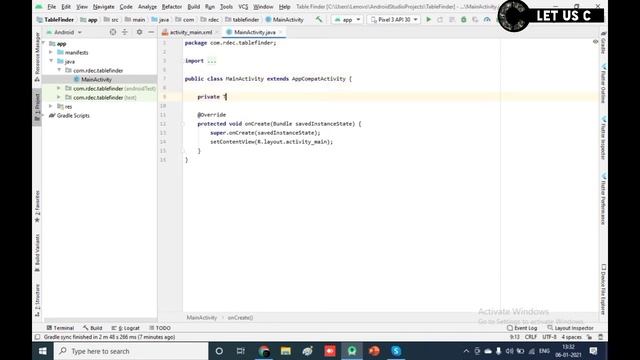This screenshot has height=360, width=640.
Task: Open the File menu
Action: (51, 7)
